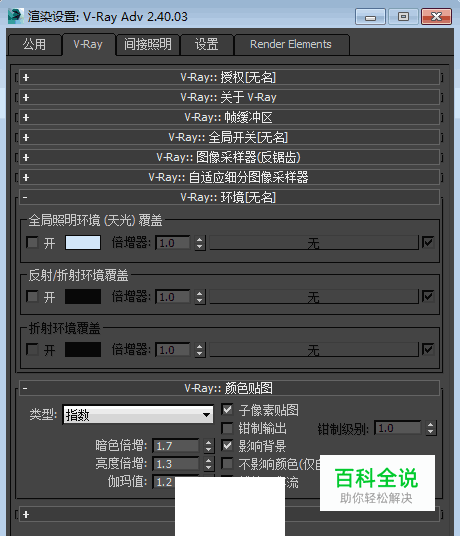Click the 伽玛值 1.2 field
Image resolution: width=460 pixels, height=536 pixels.
(x=164, y=482)
